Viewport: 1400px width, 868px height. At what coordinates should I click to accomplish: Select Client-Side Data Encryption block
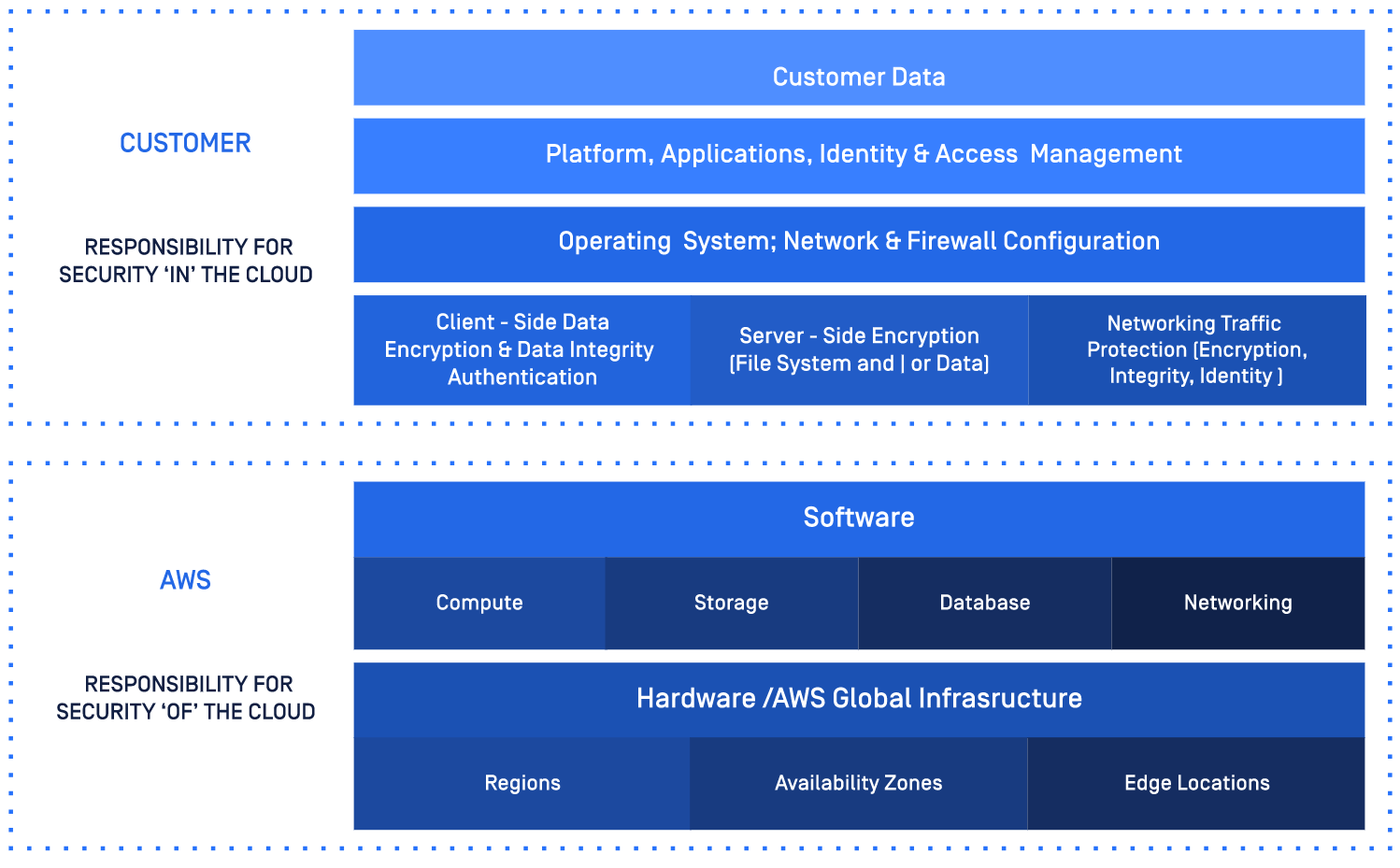[x=521, y=349]
